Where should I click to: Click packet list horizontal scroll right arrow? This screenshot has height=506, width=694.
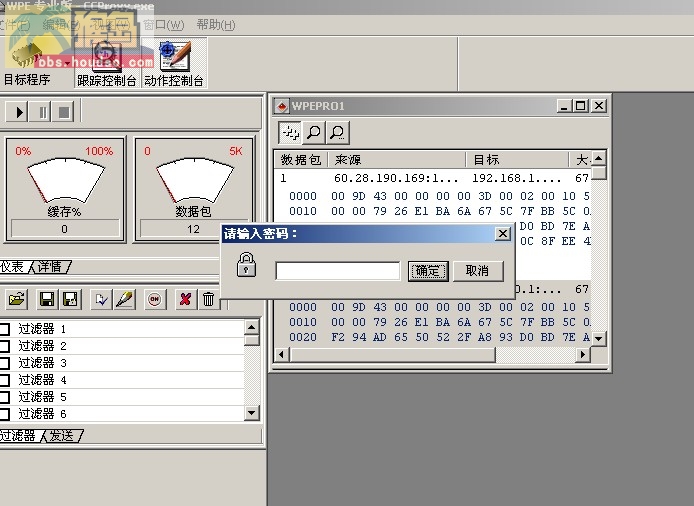pyautogui.click(x=583, y=355)
